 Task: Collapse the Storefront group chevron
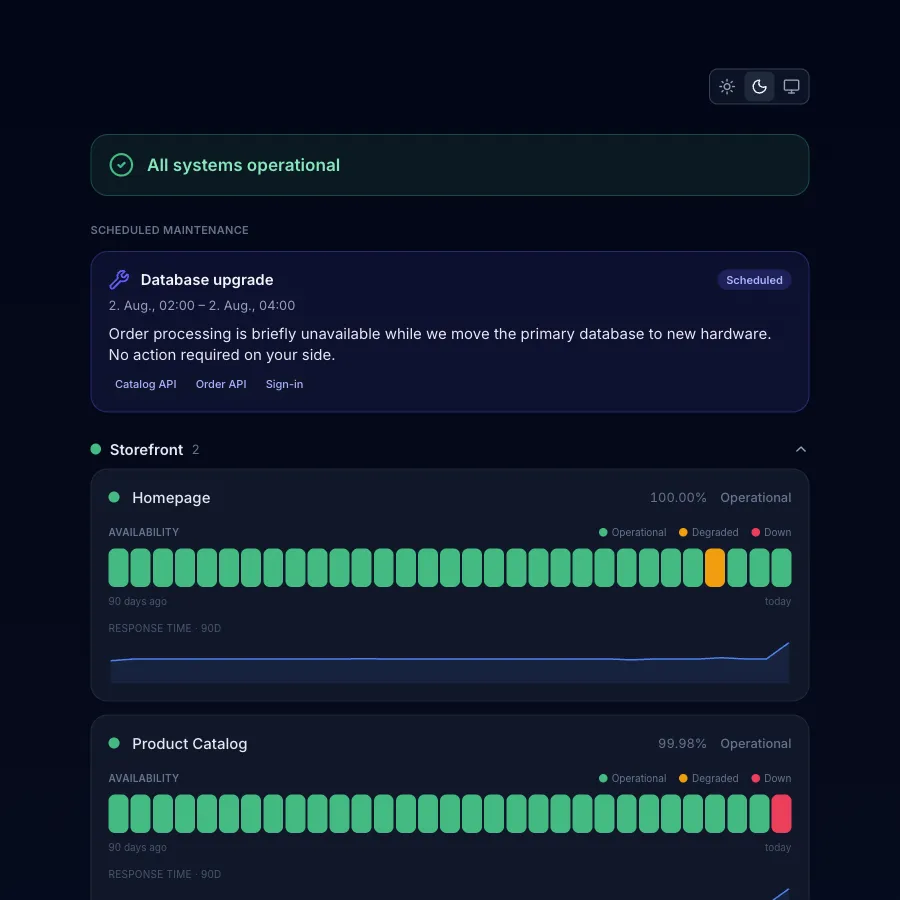click(x=801, y=449)
